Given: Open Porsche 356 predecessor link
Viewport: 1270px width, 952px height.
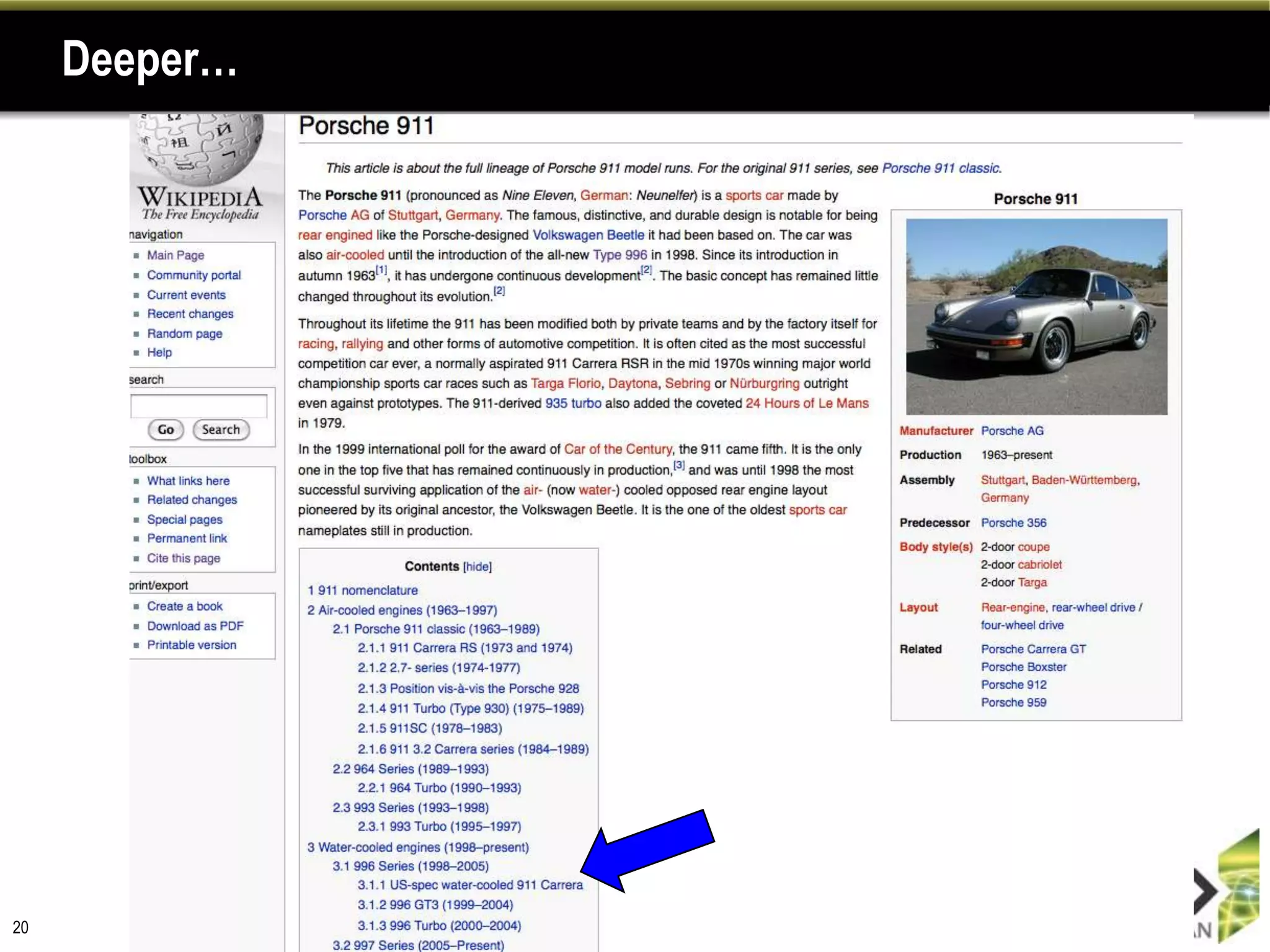Looking at the screenshot, I should coord(1013,523).
